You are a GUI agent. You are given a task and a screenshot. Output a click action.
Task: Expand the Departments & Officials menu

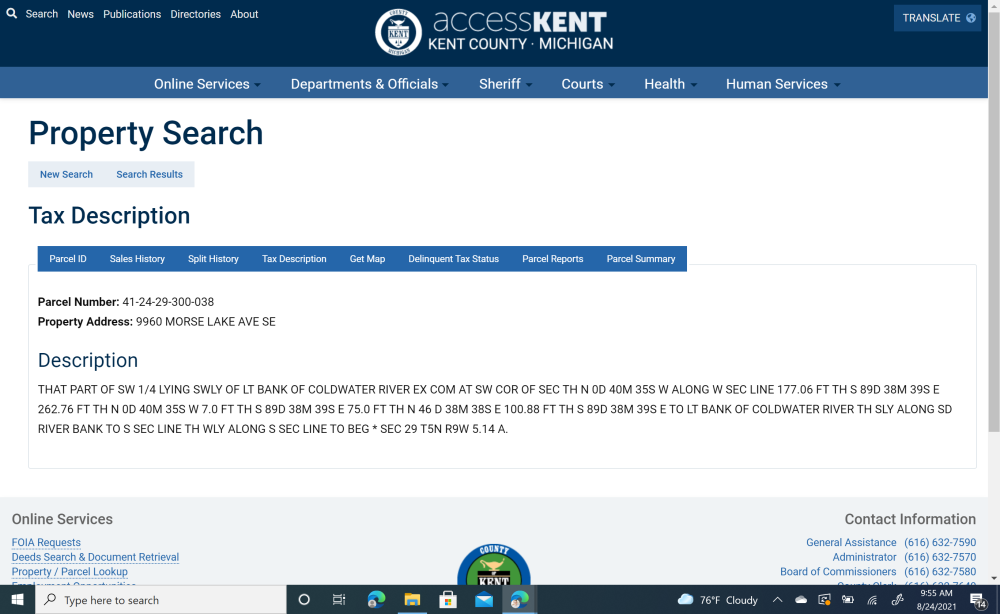[369, 84]
